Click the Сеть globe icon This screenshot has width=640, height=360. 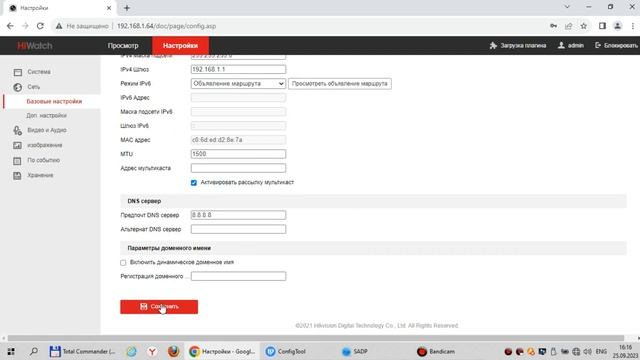click(x=18, y=87)
